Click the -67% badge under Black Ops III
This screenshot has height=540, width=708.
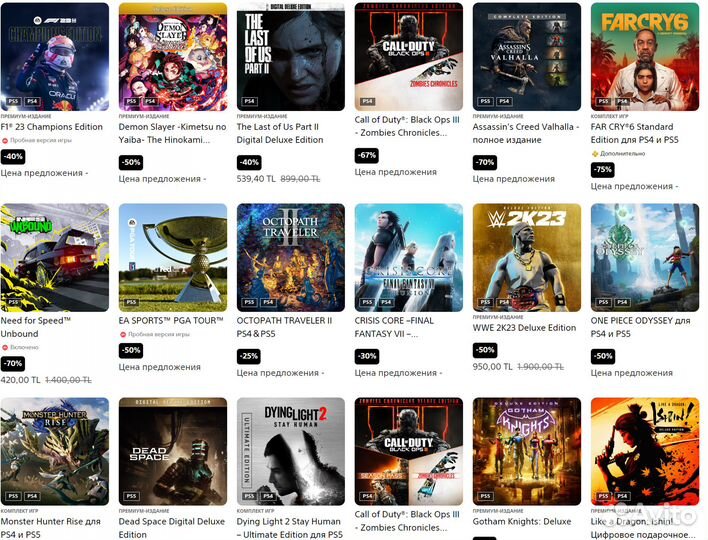367,155
